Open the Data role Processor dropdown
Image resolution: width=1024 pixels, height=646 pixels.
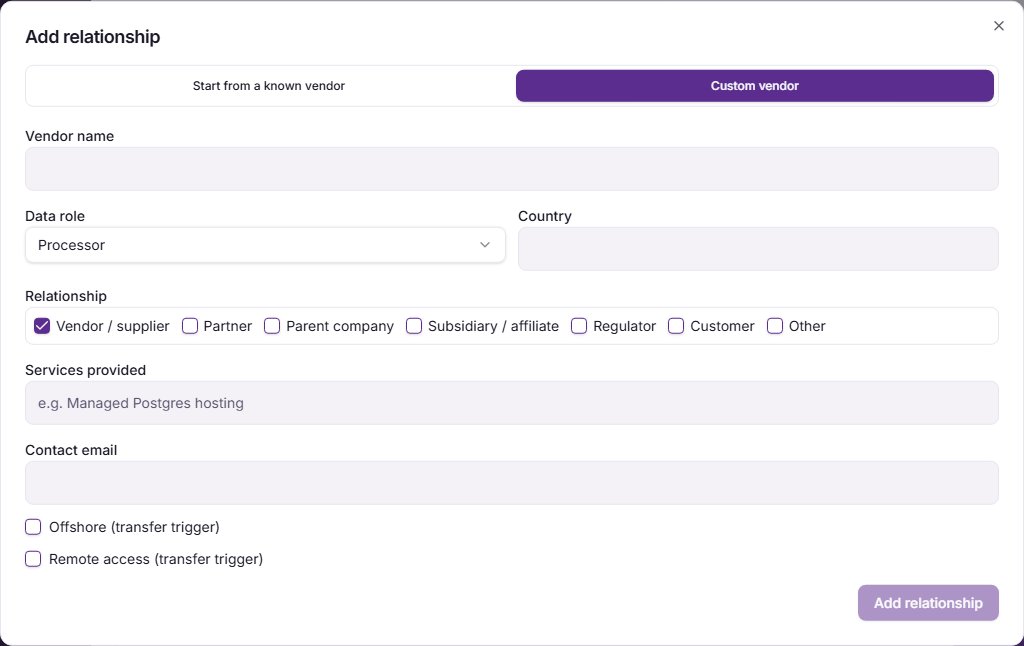tap(265, 245)
